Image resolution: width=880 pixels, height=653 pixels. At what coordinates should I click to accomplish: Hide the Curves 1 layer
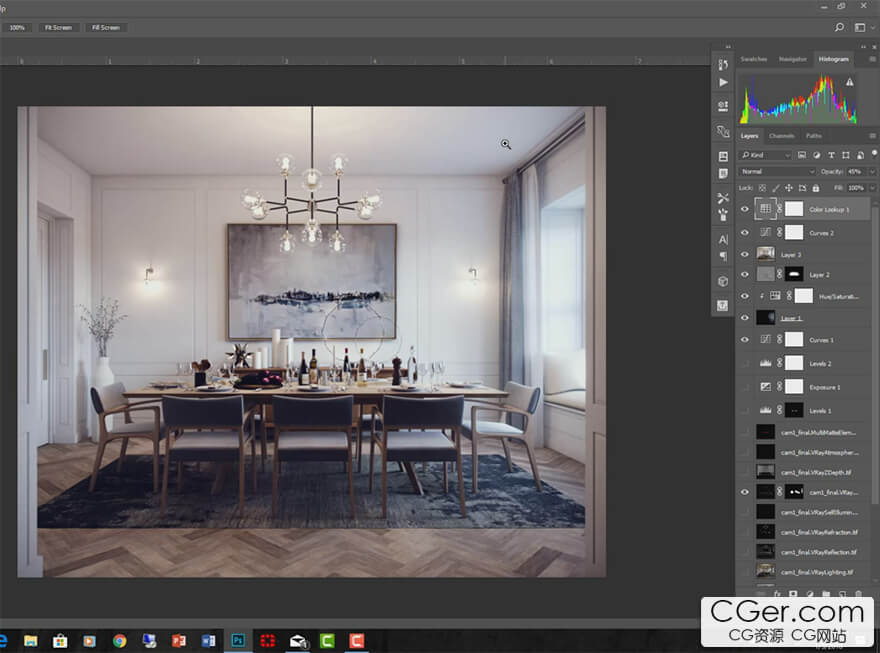pos(745,339)
